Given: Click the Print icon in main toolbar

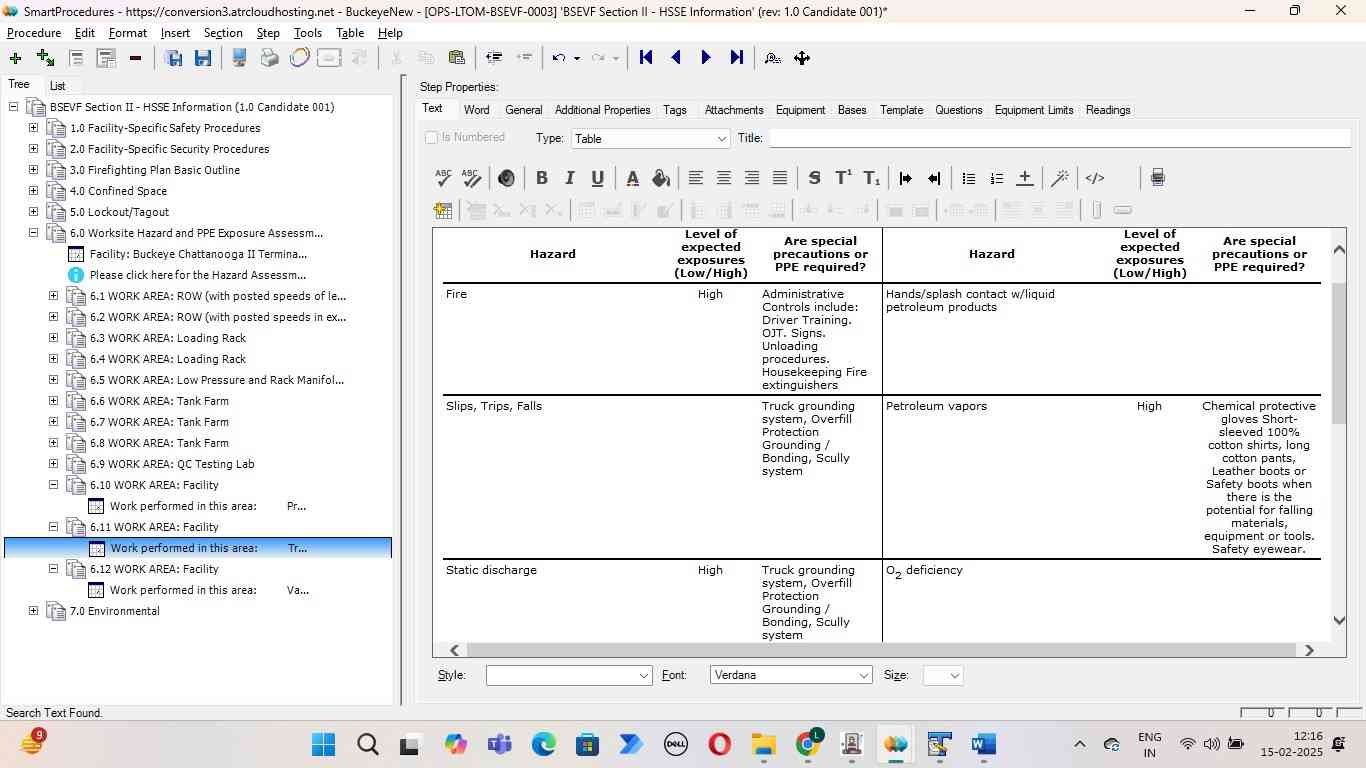Looking at the screenshot, I should click(x=269, y=58).
